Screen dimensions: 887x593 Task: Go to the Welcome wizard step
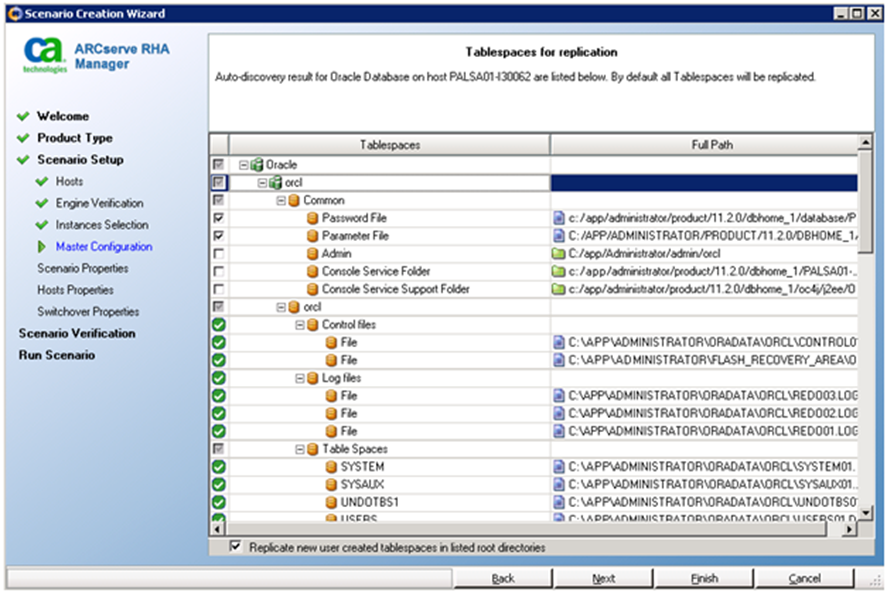(x=63, y=116)
